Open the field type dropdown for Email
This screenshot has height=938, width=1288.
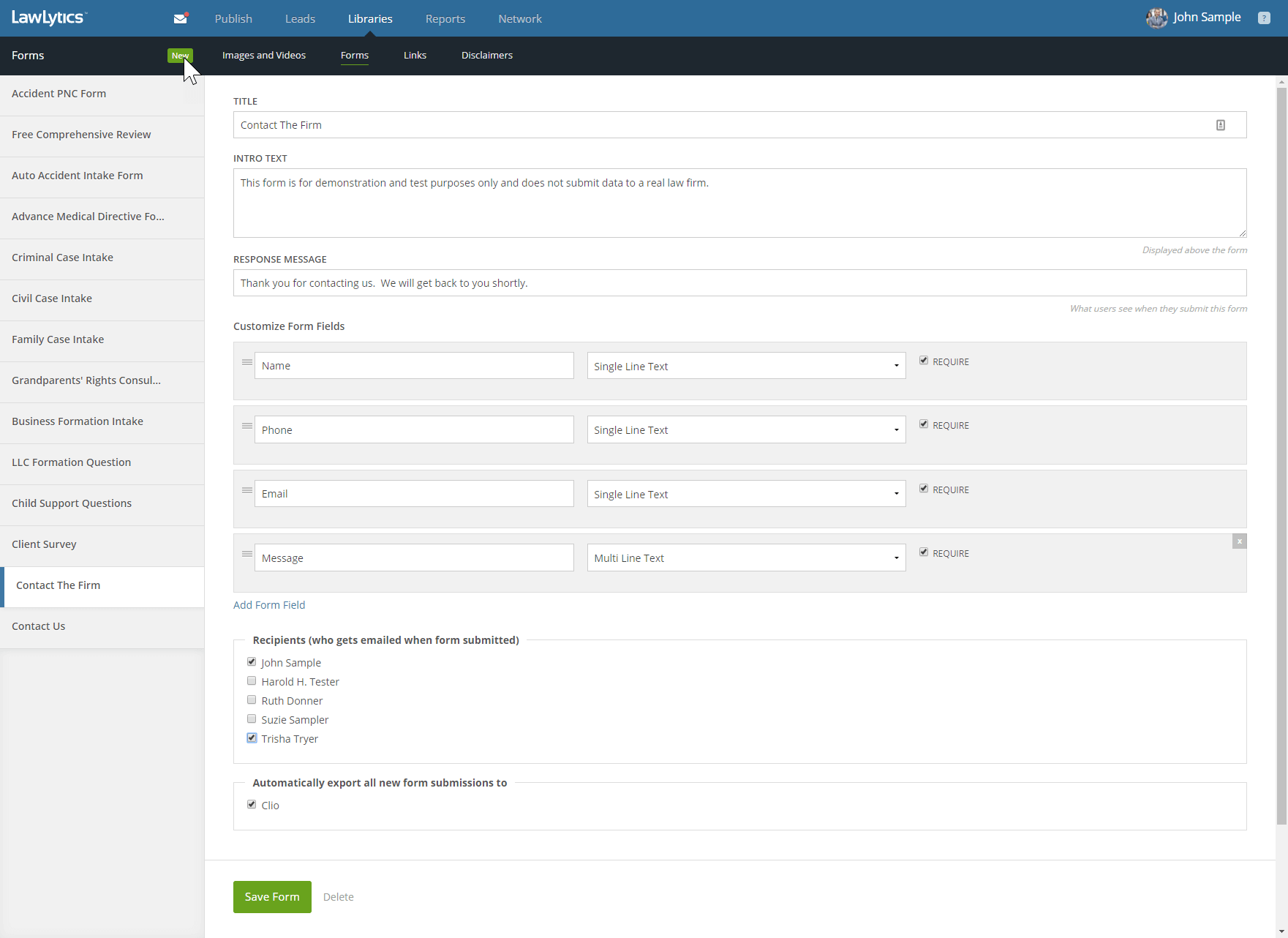pyautogui.click(x=746, y=494)
